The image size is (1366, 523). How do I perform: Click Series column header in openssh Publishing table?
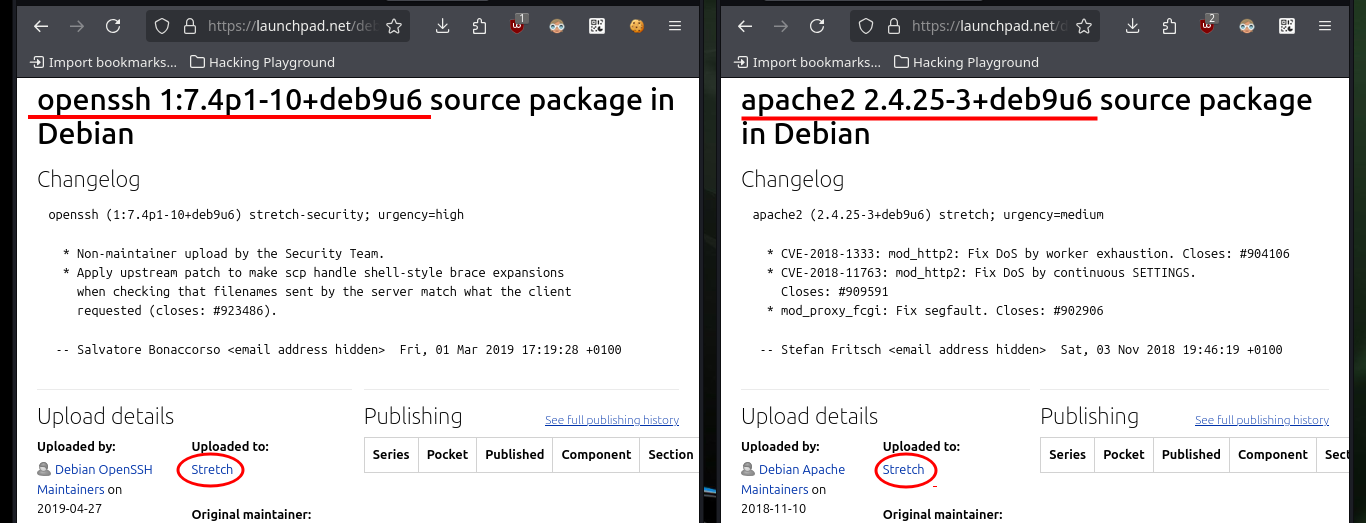click(x=391, y=454)
